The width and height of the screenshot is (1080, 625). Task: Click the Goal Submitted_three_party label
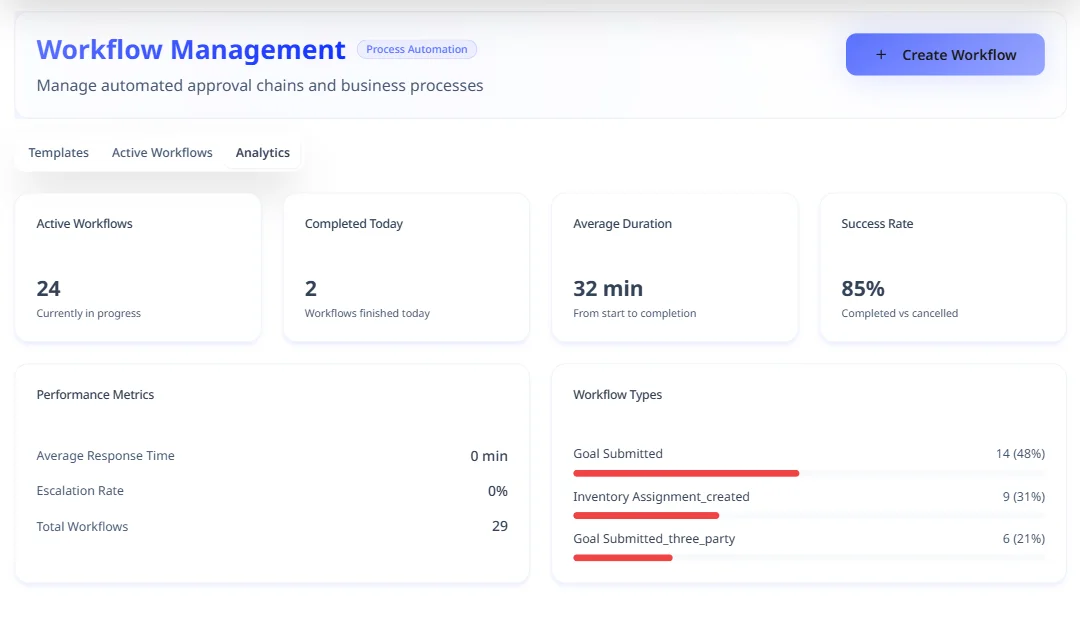654,538
